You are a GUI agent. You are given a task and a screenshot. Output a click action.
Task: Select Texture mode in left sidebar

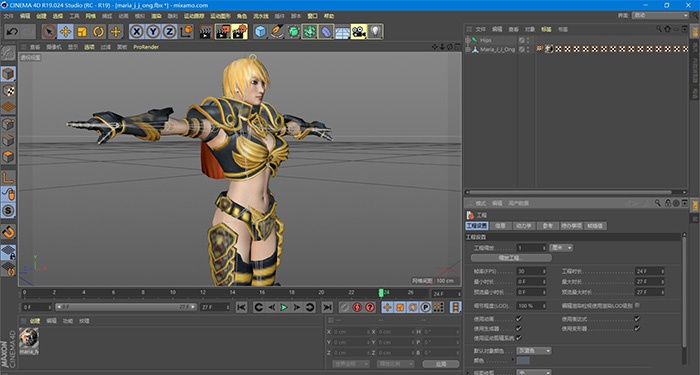click(8, 91)
